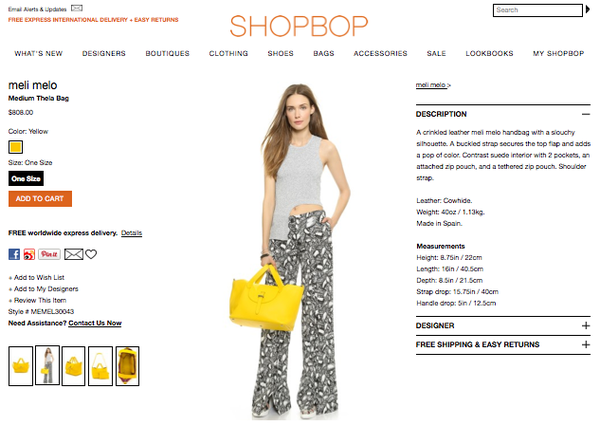The width and height of the screenshot is (600, 426).
Task: Expand the Designer section
Action: click(x=585, y=326)
